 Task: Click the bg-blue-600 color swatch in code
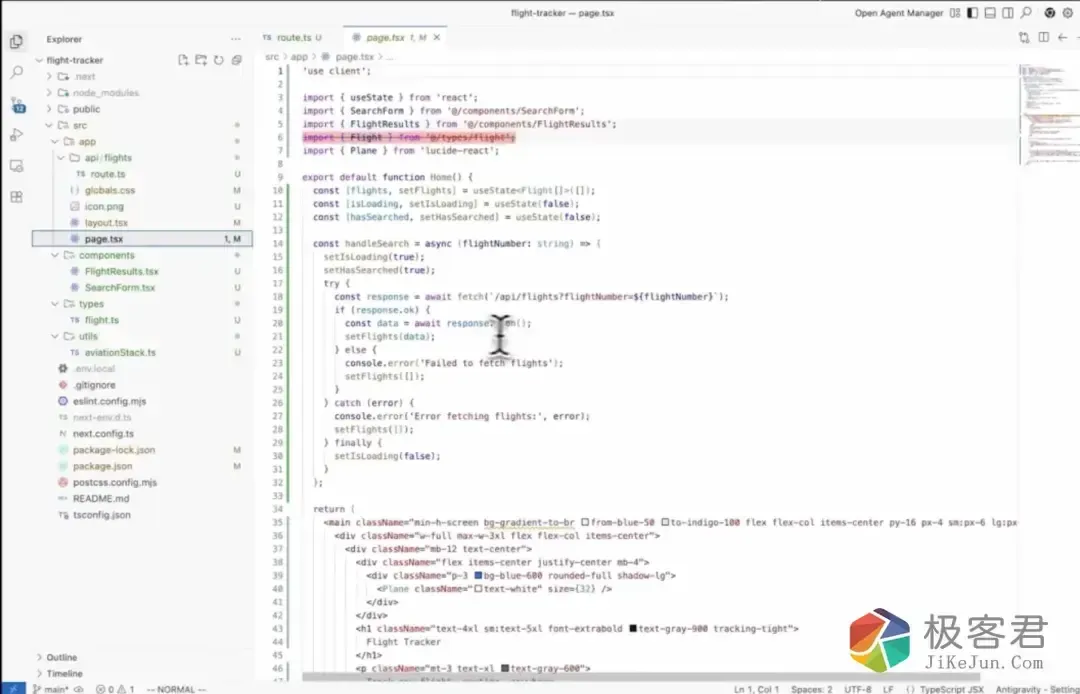[479, 576]
